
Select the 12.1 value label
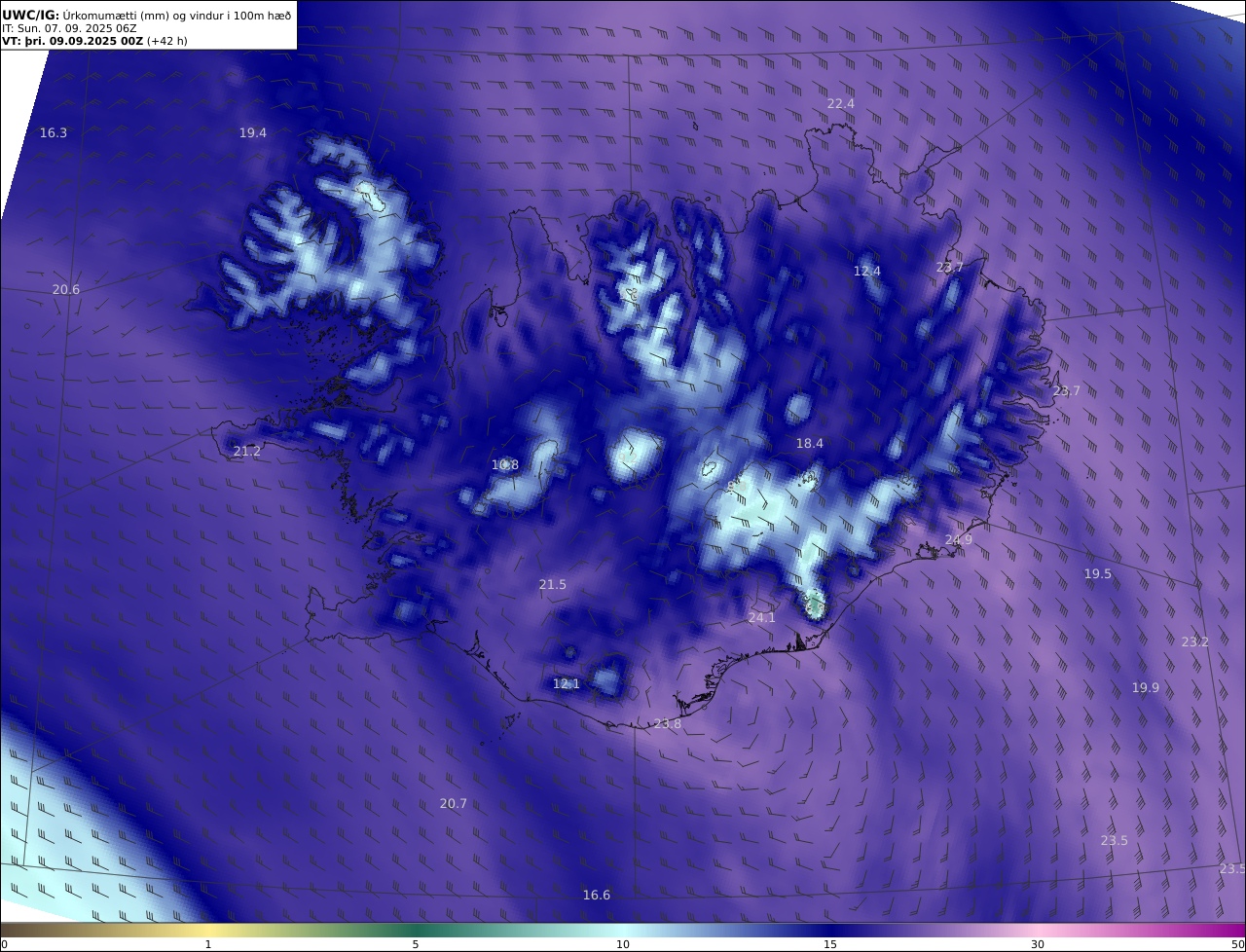point(567,684)
